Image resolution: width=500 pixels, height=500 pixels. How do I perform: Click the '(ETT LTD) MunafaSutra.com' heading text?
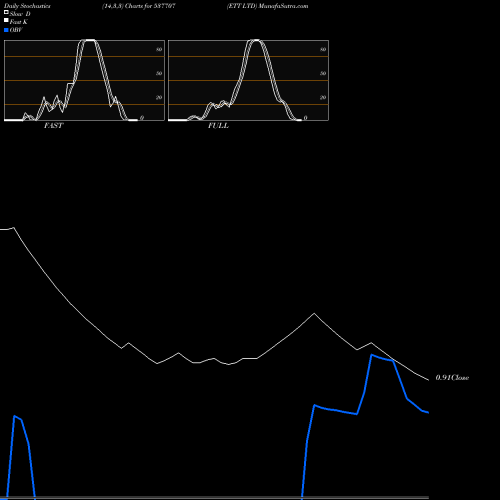(267, 6)
